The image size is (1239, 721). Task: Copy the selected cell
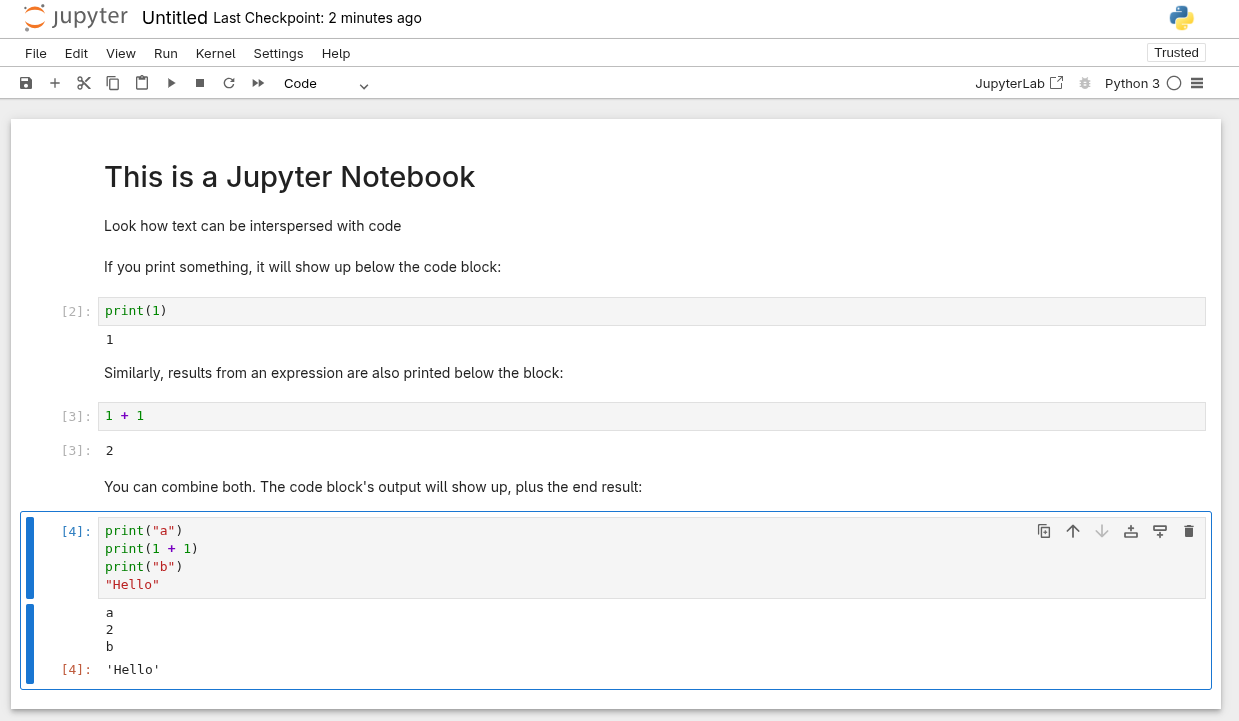[113, 83]
